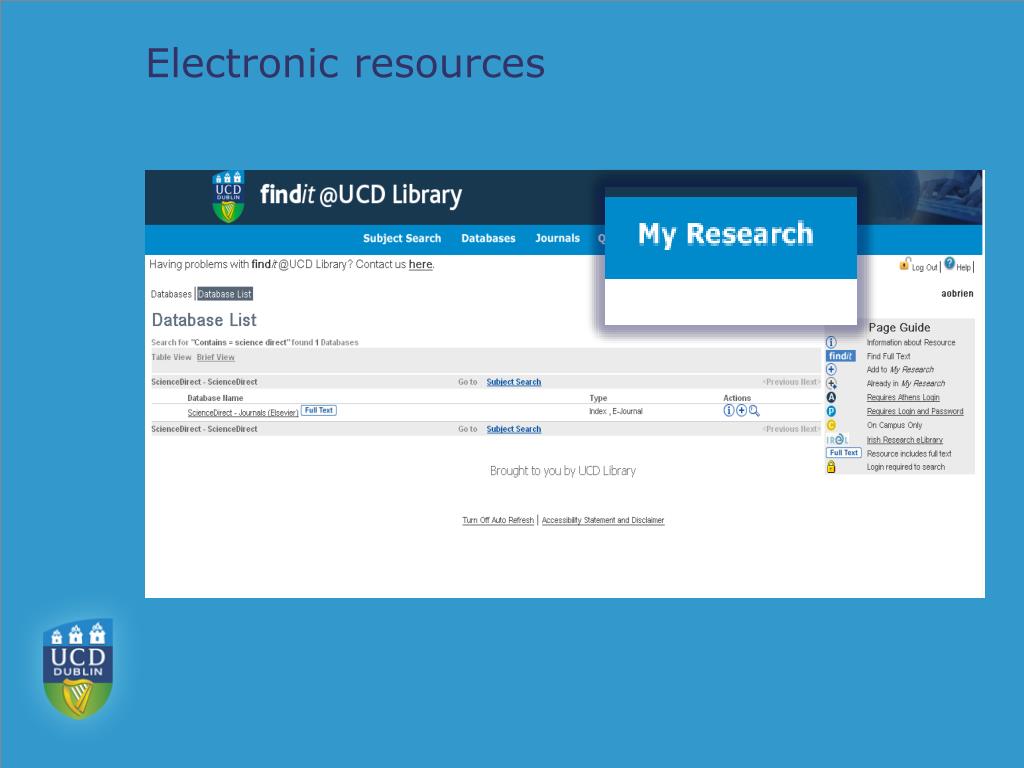Image resolution: width=1024 pixels, height=768 pixels.
Task: Click the Add to My Research icon in Page Guide
Action: pyautogui.click(x=831, y=370)
